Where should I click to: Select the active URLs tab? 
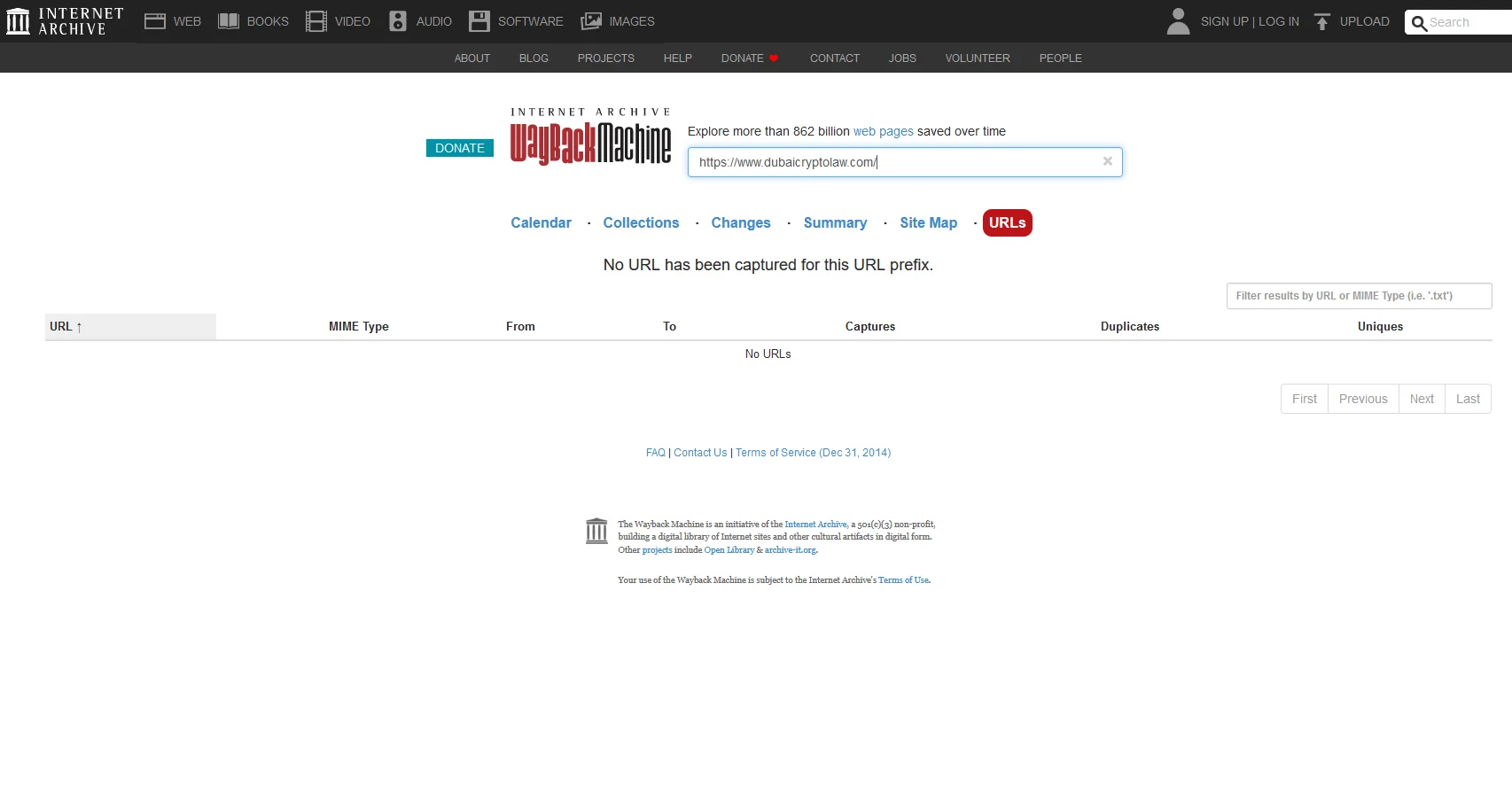point(1008,222)
